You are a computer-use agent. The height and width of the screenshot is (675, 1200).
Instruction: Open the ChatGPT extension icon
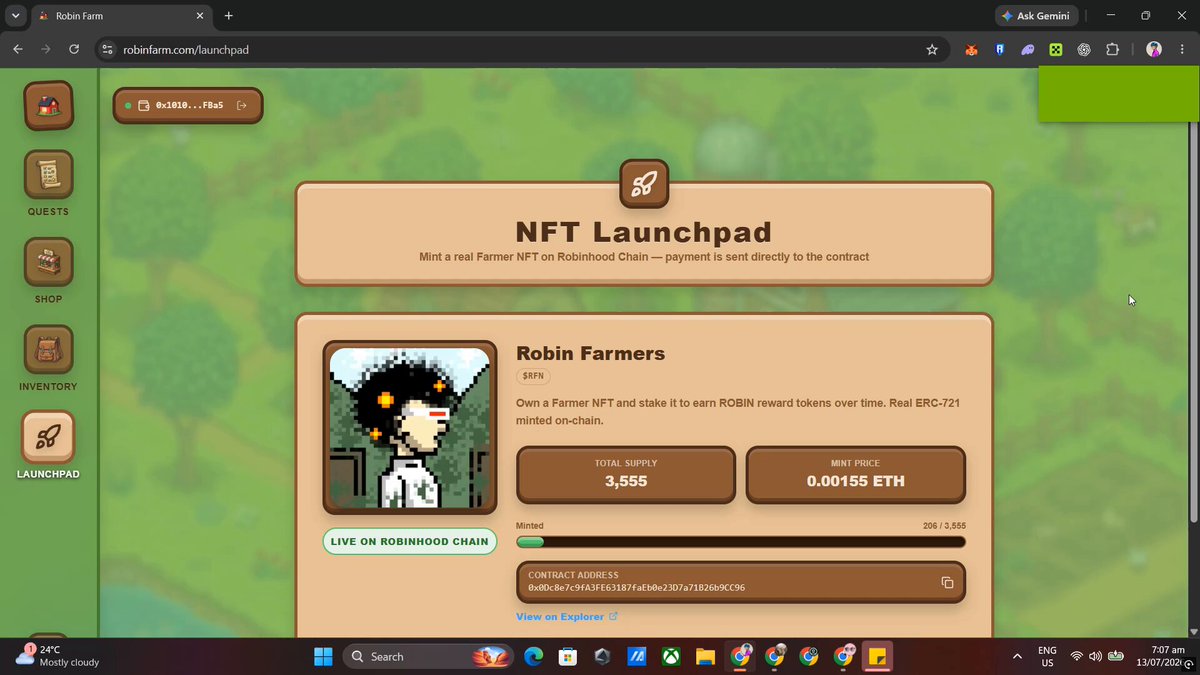point(1083,49)
